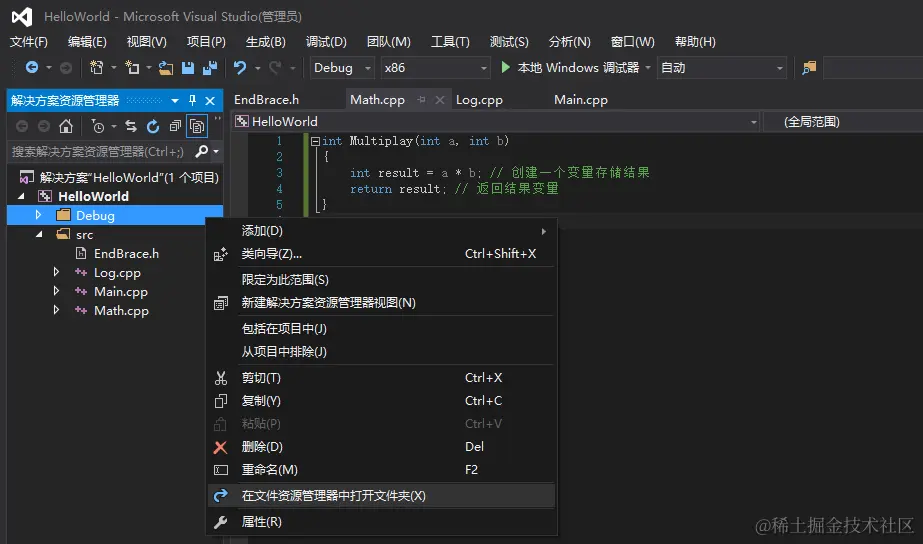
Task: Switch to the Log.cpp tab
Action: (x=479, y=100)
